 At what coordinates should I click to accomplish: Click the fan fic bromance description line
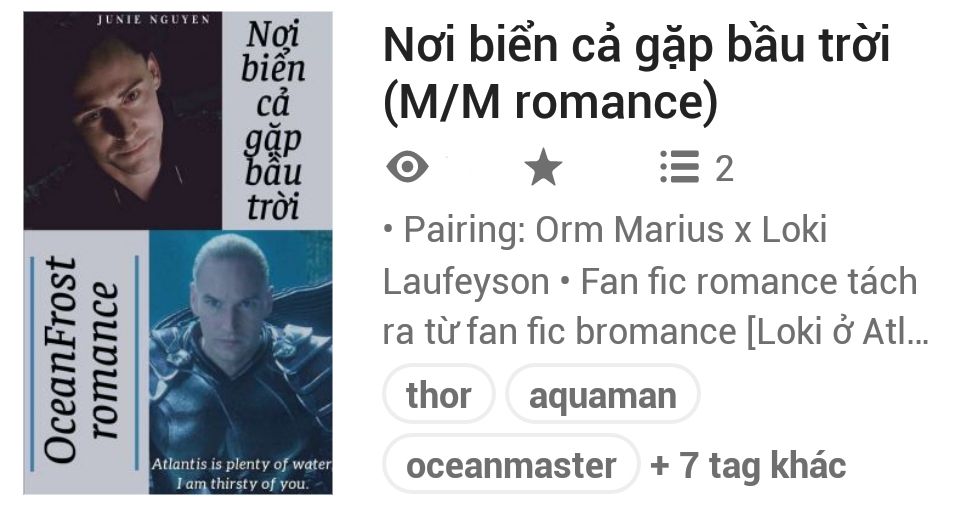pos(655,331)
